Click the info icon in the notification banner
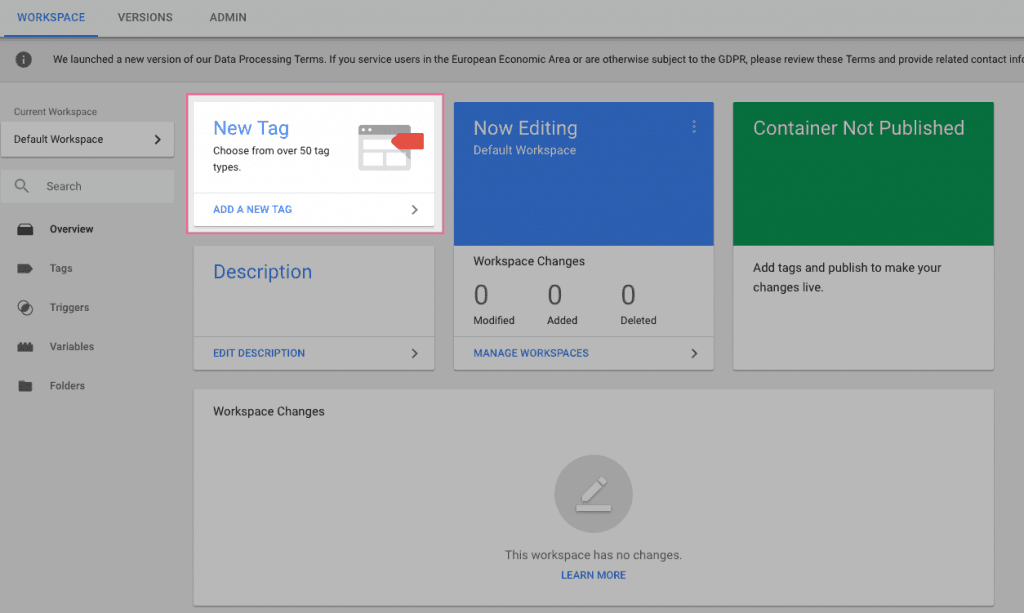 24,59
